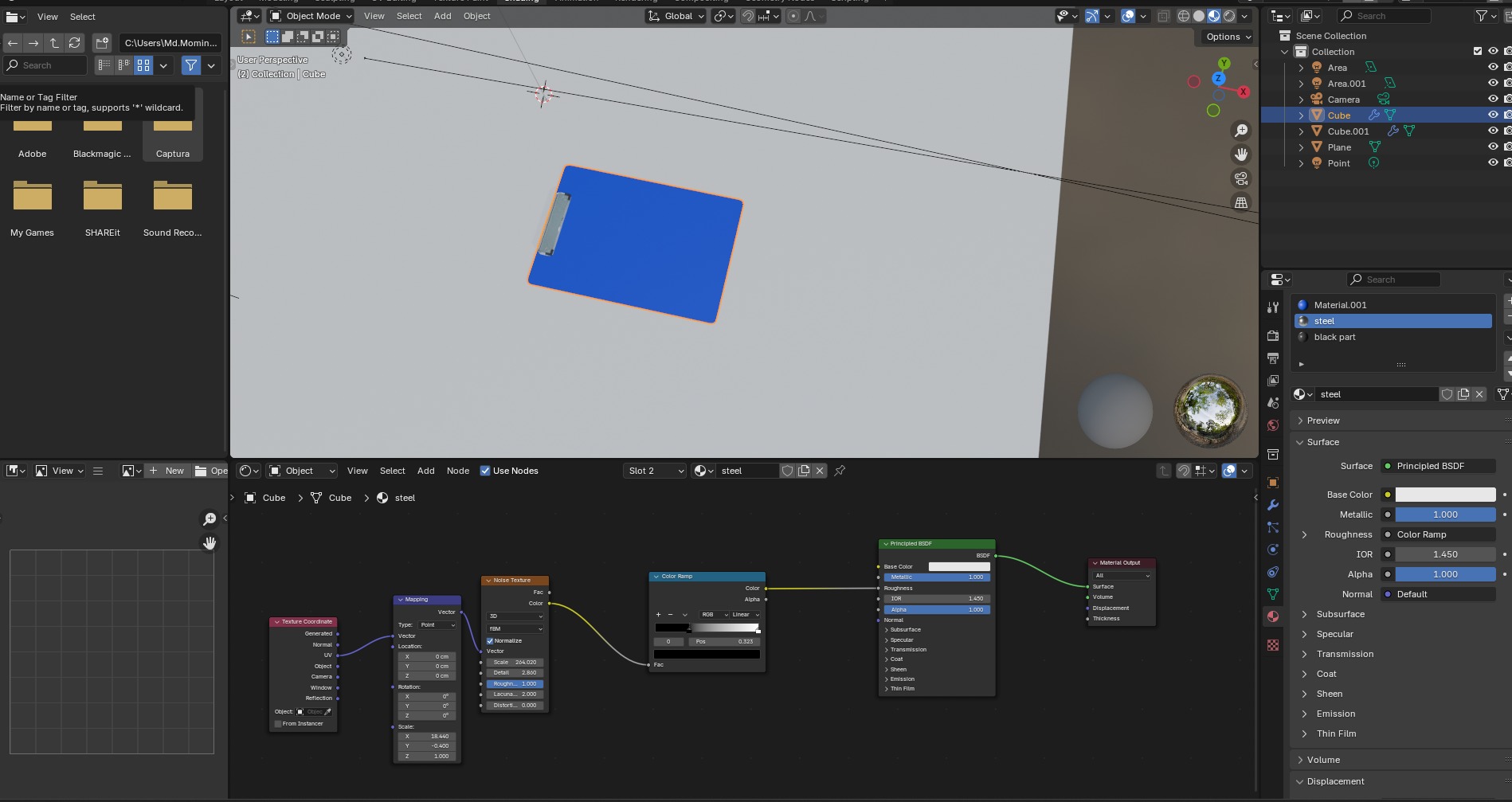Open the Global transform orientation dropdown
This screenshot has width=1512, height=802.
pos(676,16)
